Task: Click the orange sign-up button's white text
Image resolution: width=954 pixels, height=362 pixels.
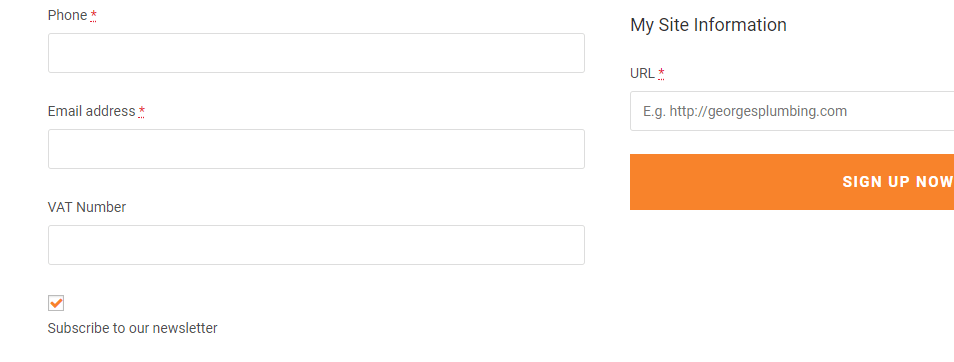Action: 898,182
